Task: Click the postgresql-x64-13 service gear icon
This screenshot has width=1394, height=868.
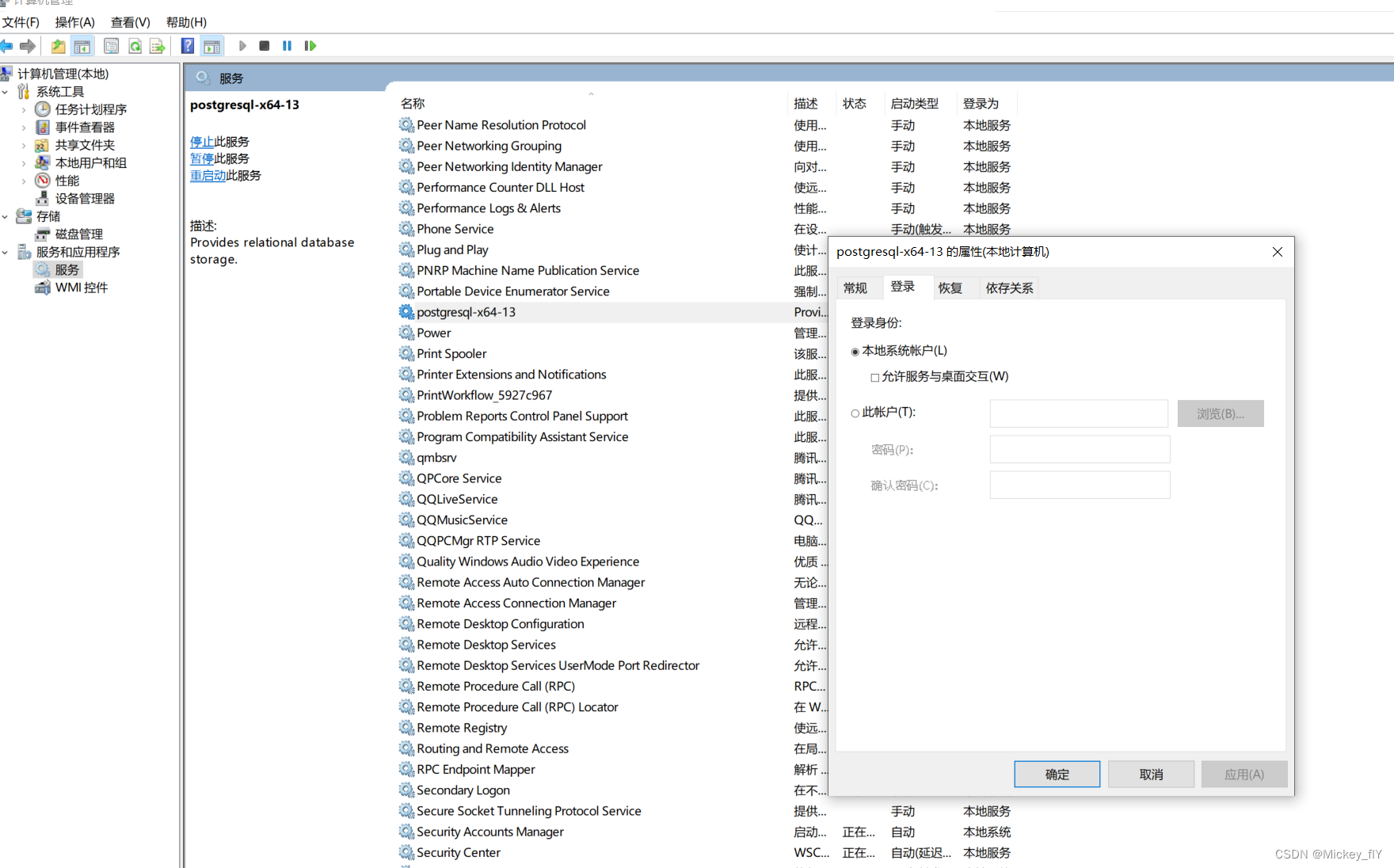Action: [406, 312]
